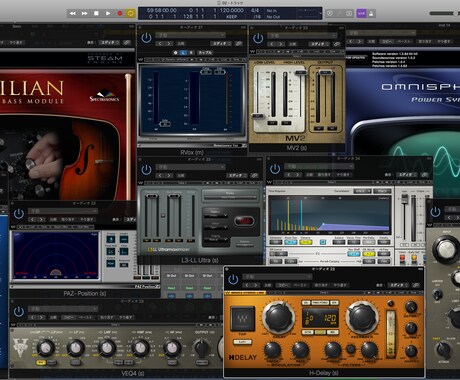This screenshot has height=380, width=460.
Task: Open the editor view dropdown in the reverb window
Action: point(407,175)
